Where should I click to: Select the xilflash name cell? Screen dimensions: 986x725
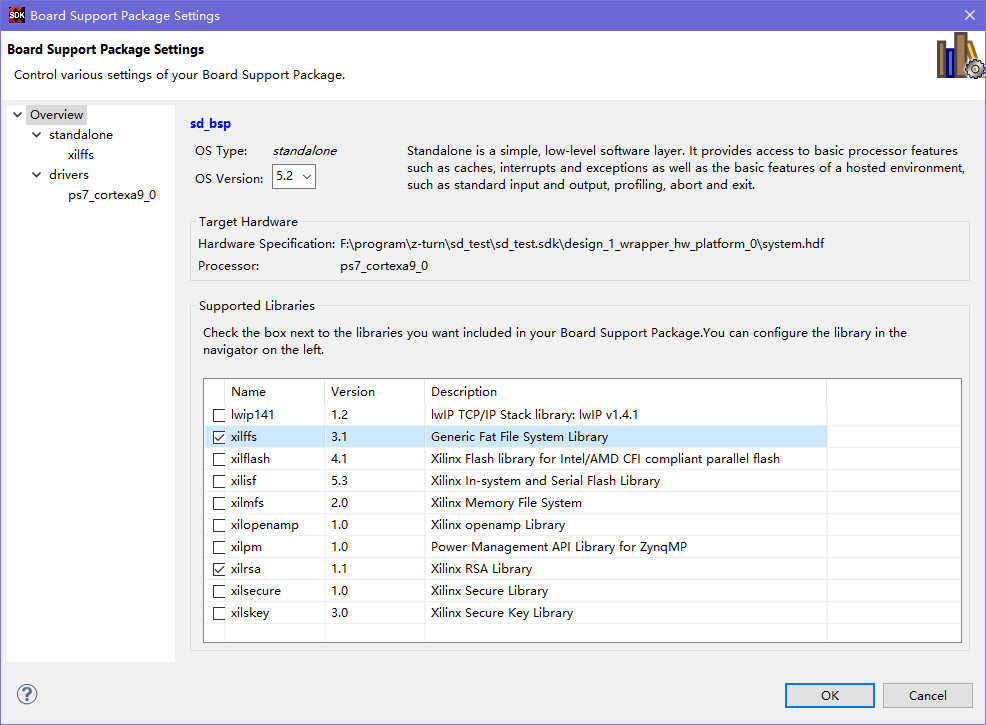point(250,459)
